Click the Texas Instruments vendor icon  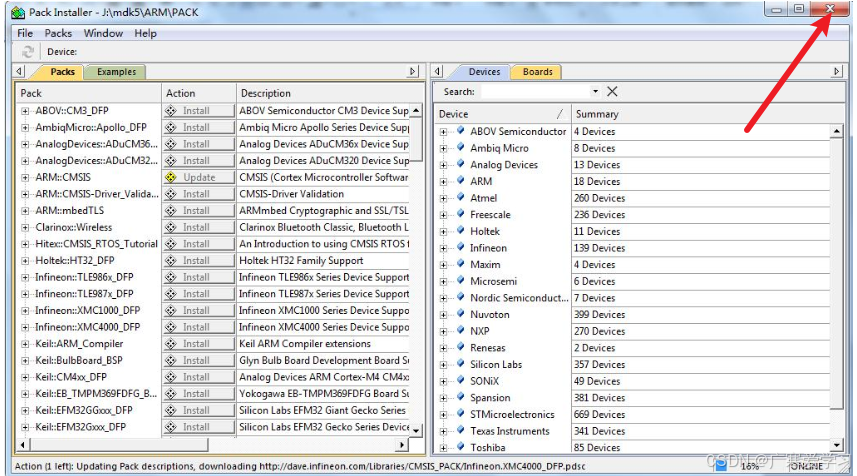[460, 431]
